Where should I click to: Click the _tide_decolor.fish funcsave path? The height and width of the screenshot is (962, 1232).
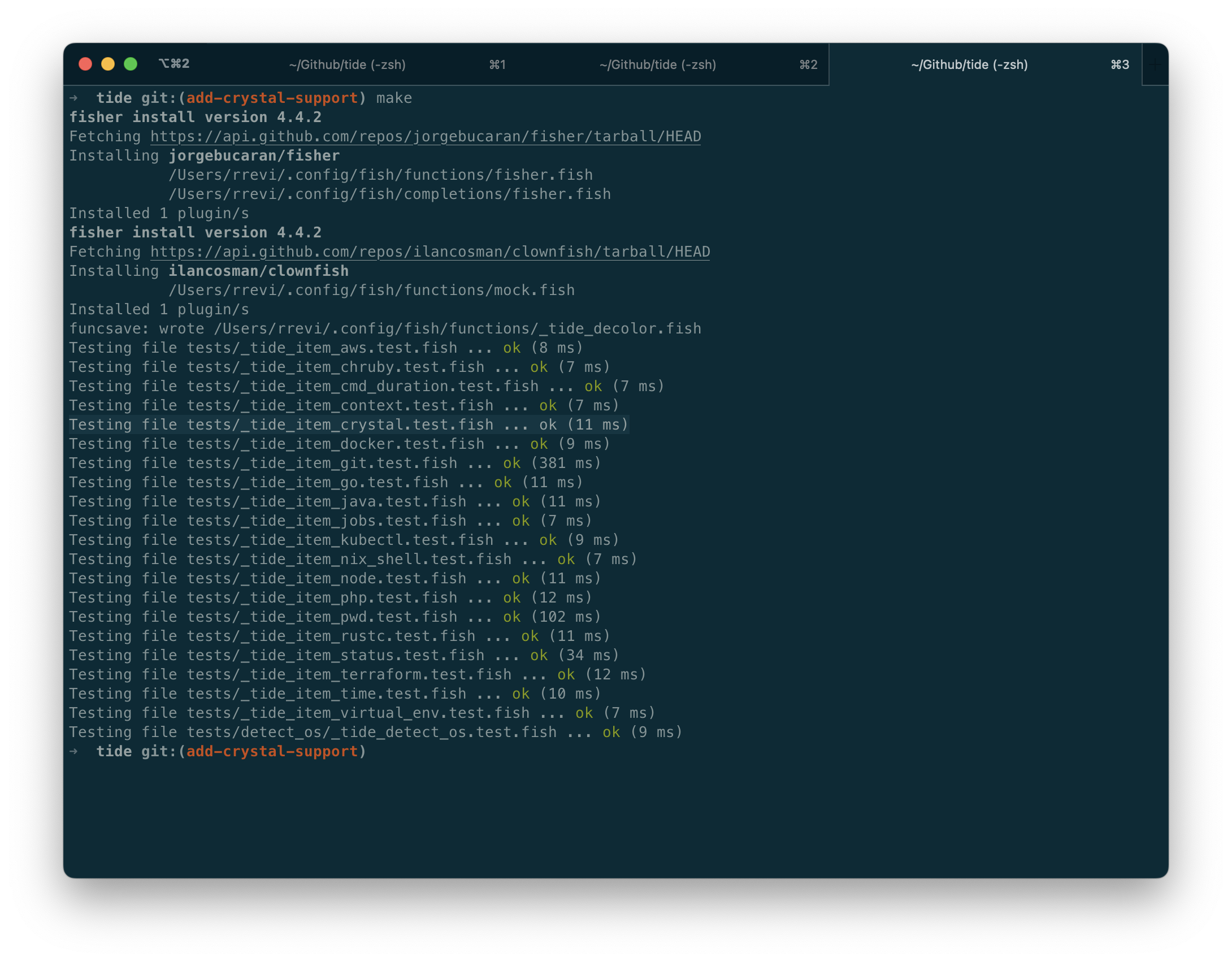pyautogui.click(x=457, y=329)
